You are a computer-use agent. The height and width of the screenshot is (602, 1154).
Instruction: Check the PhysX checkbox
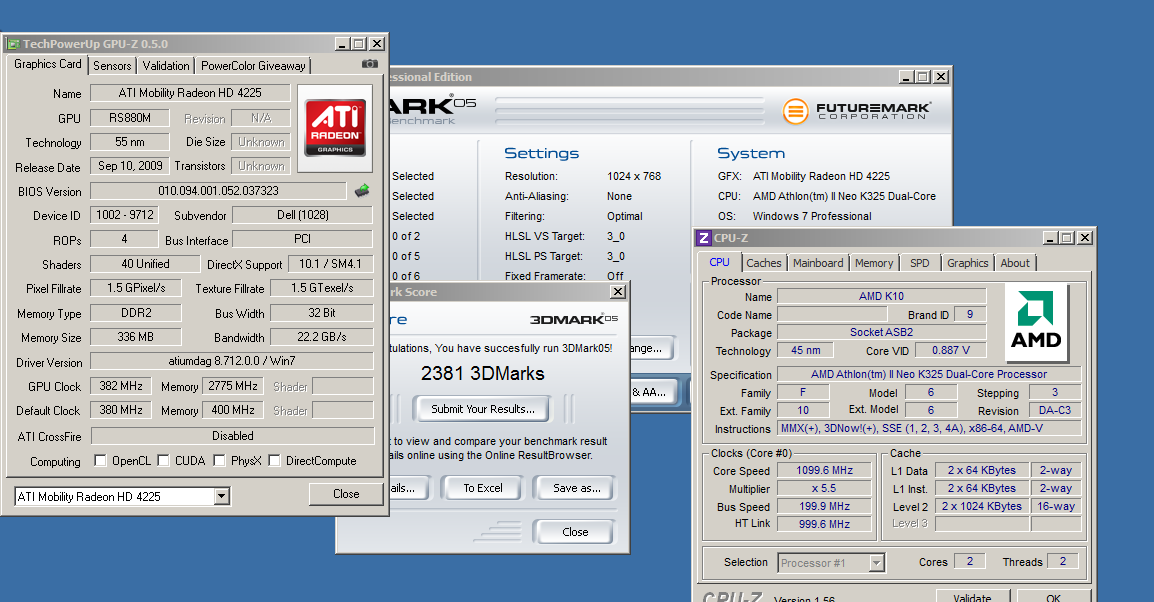[x=219, y=461]
